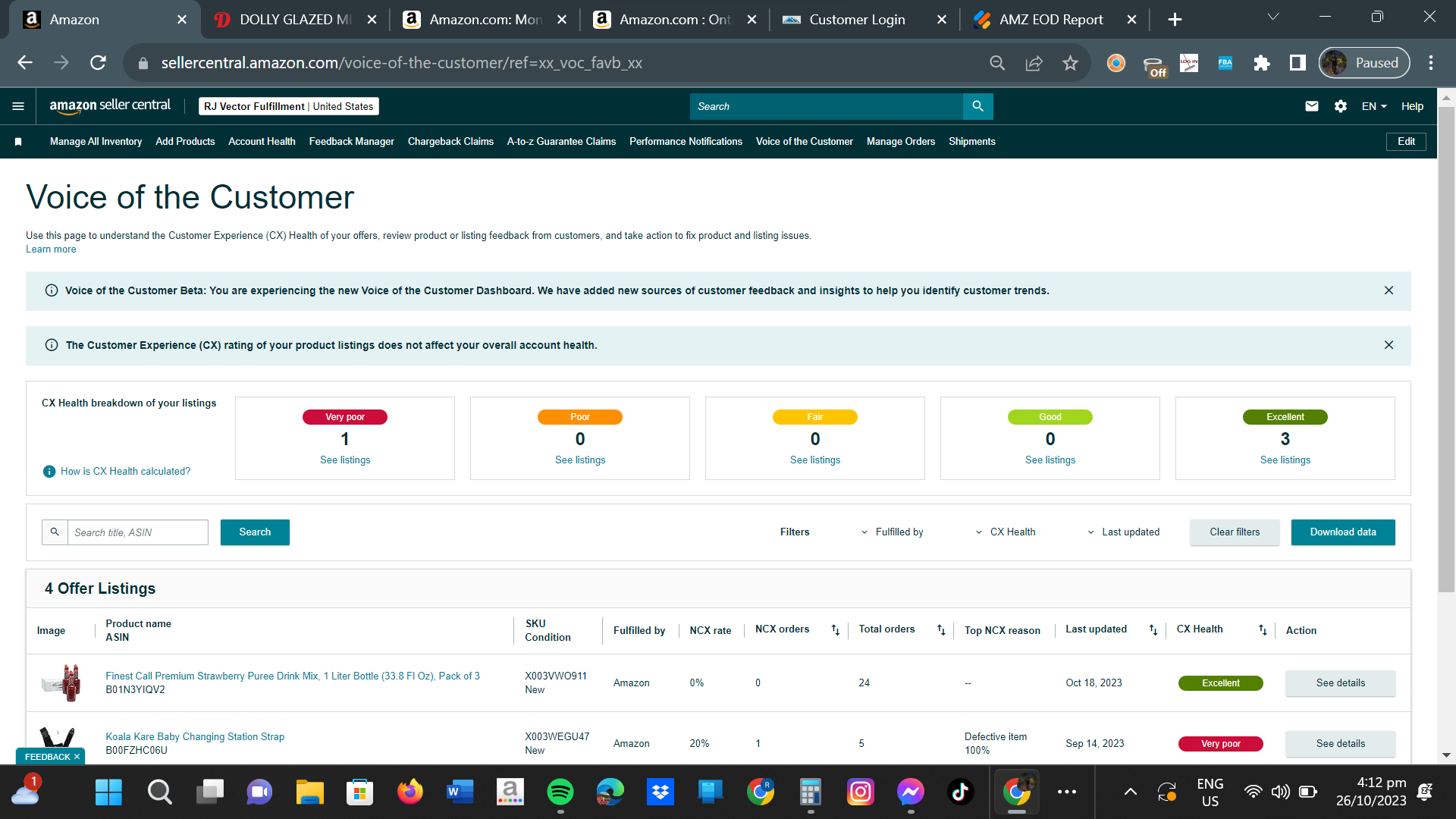Sort by NCX orders column arrows
This screenshot has width=1456, height=819.
click(835, 630)
